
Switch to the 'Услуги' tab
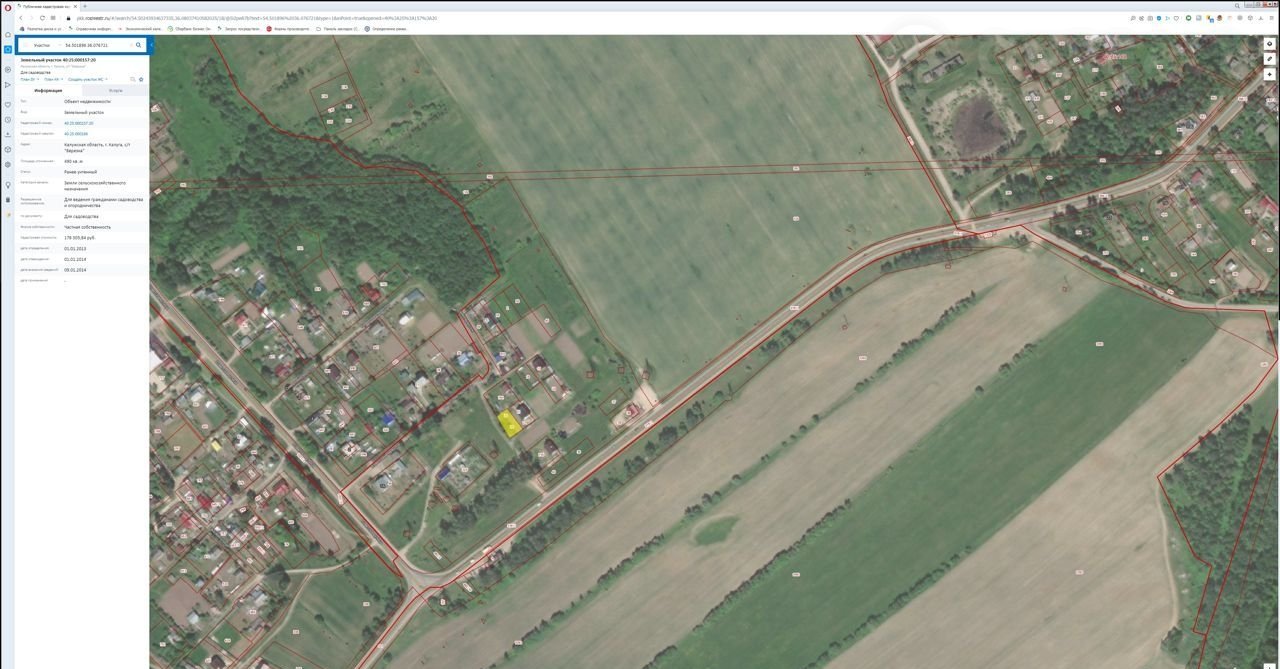tap(115, 90)
